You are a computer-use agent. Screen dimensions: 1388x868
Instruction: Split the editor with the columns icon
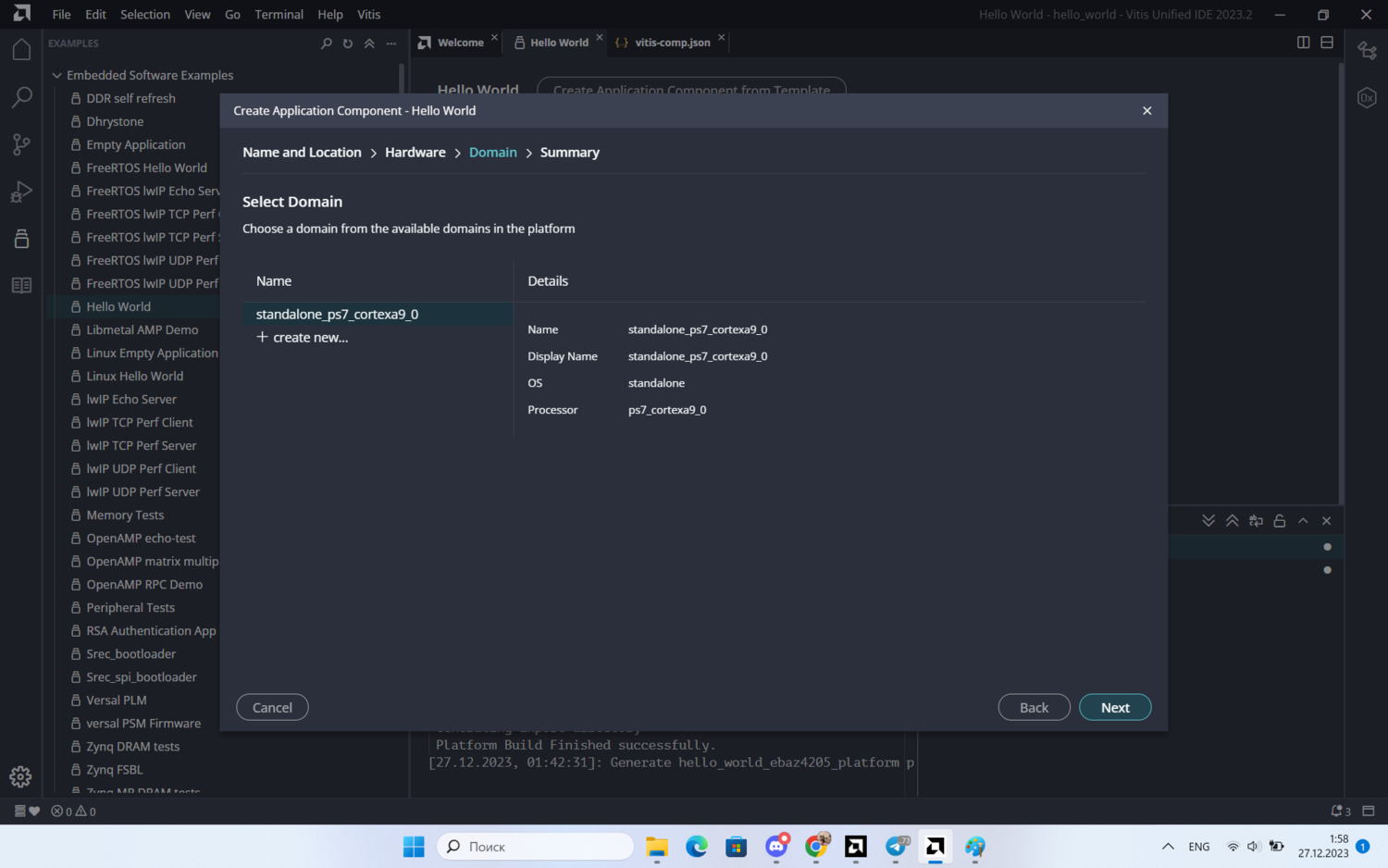[1303, 43]
